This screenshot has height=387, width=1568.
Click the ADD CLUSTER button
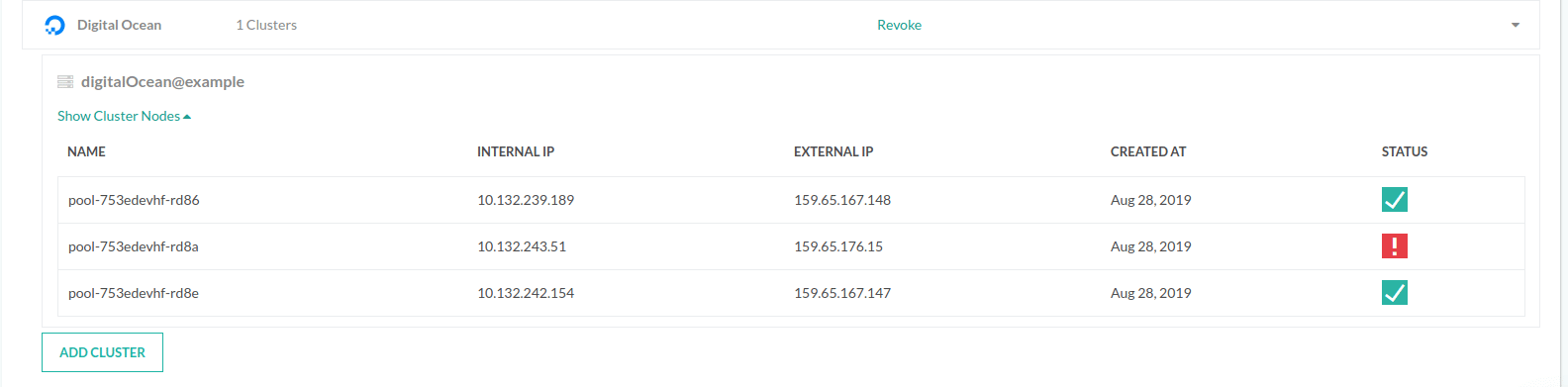[x=102, y=352]
